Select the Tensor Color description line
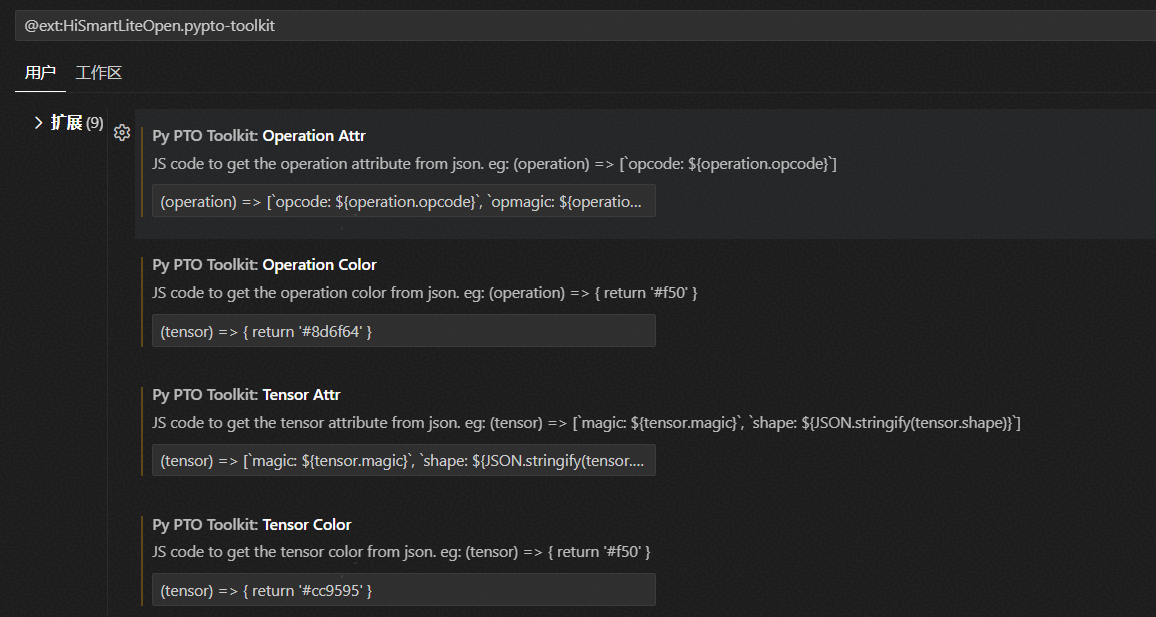This screenshot has width=1156, height=617. point(401,552)
